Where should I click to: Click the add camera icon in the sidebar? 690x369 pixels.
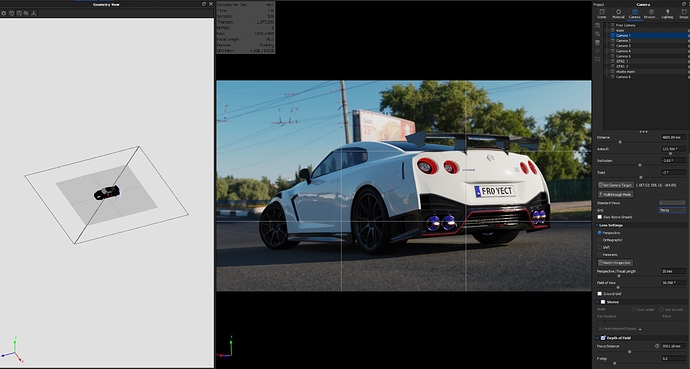click(597, 26)
